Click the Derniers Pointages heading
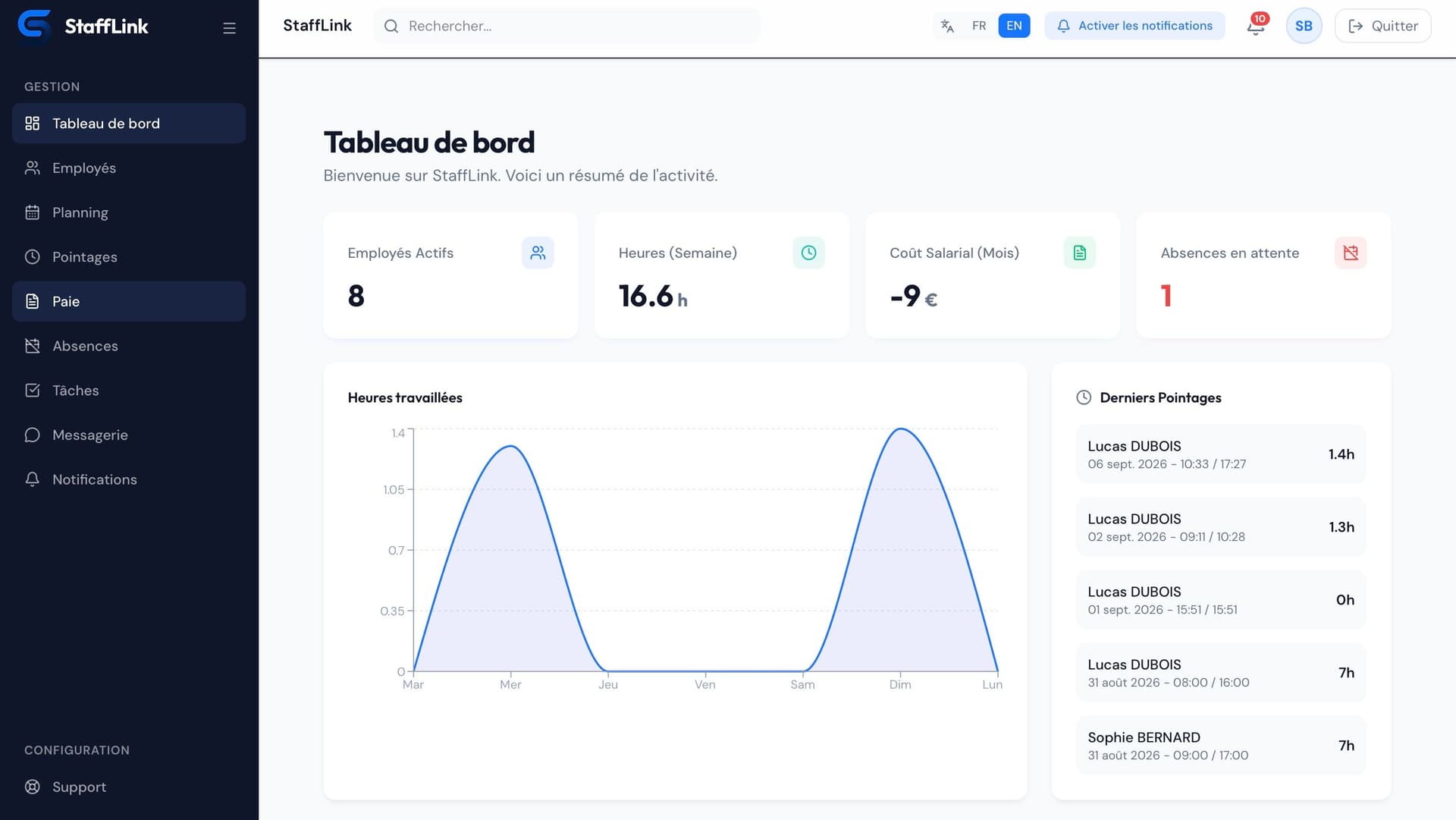The image size is (1456, 820). [x=1160, y=397]
